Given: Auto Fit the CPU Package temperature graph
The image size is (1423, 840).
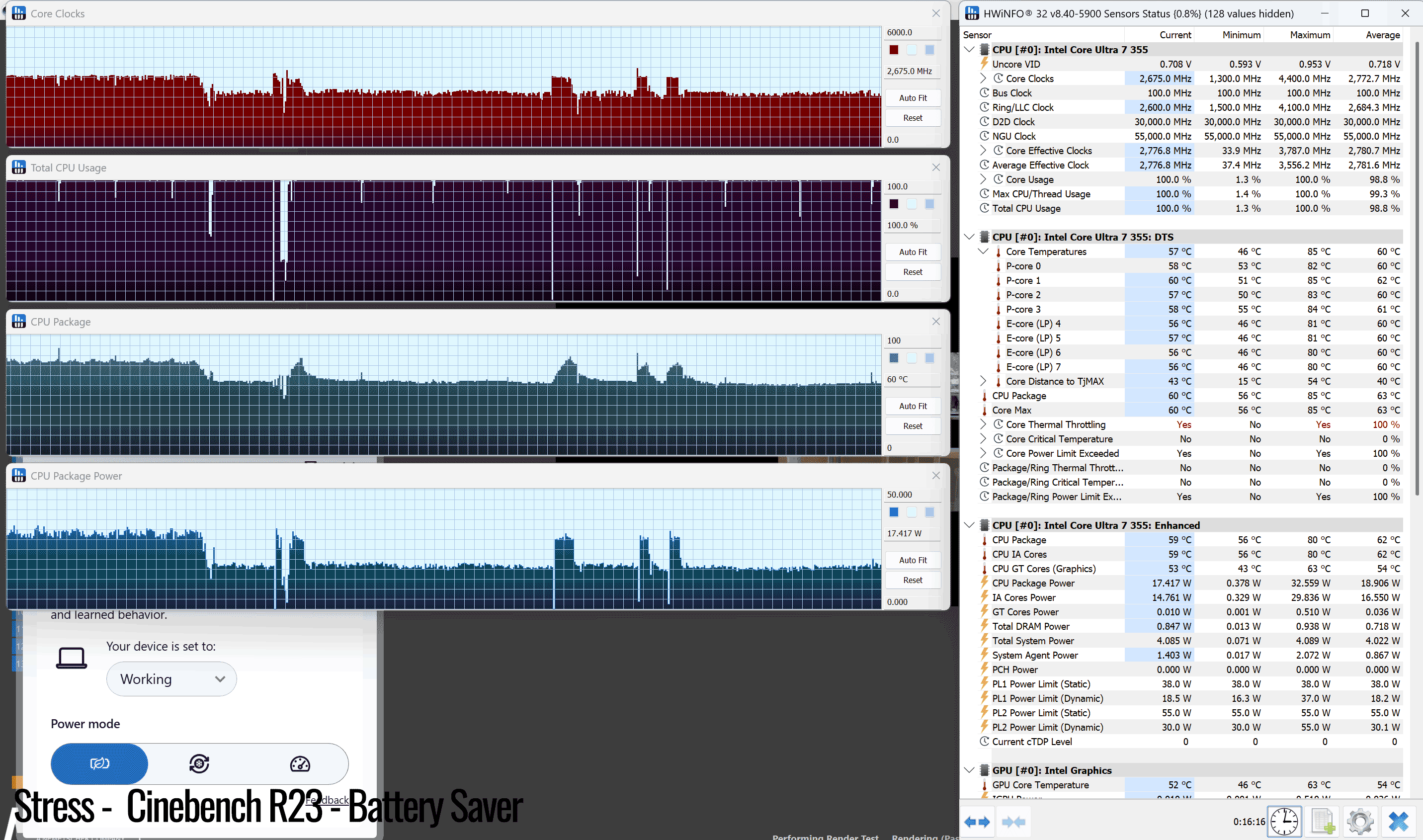Looking at the screenshot, I should pyautogui.click(x=913, y=406).
